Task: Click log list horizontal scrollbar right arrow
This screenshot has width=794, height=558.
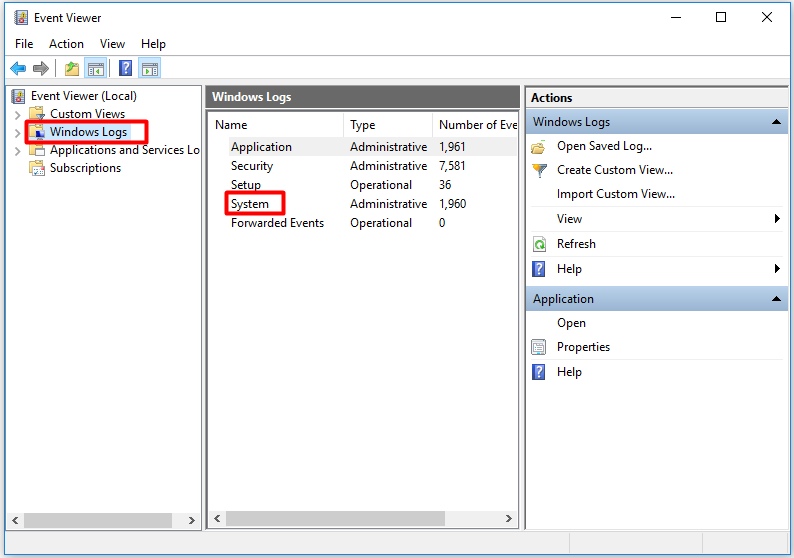Action: [509, 519]
